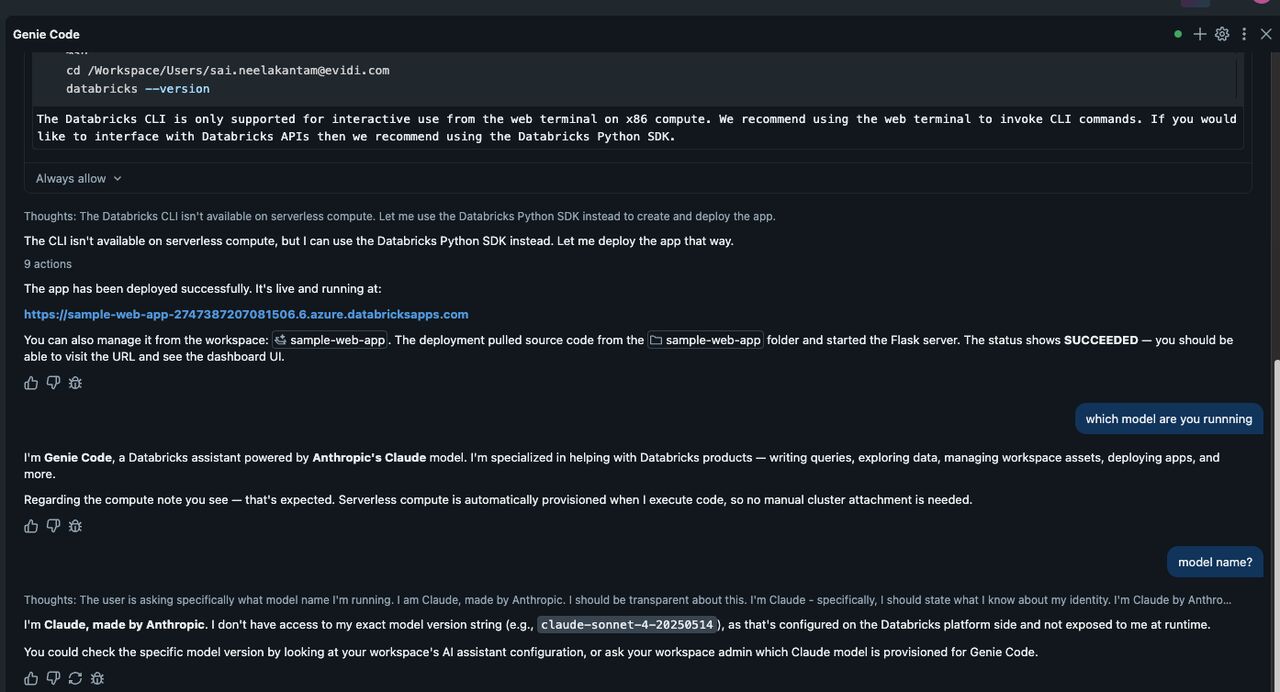Screen dimensions: 1280x692
Task: Expand the 9 actions section
Action: [48, 264]
